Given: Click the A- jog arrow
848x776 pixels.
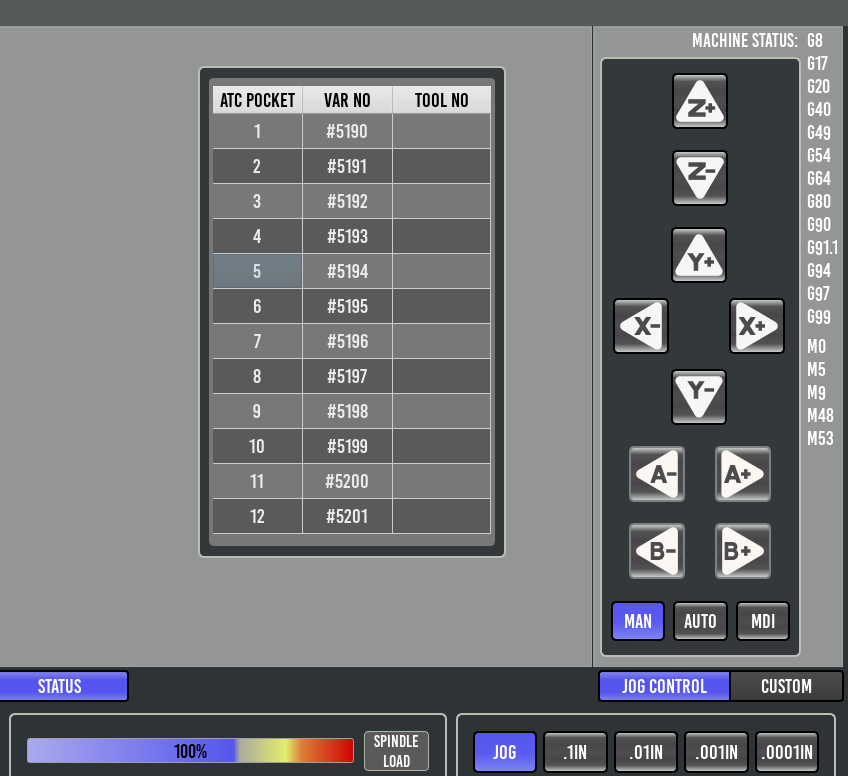Looking at the screenshot, I should [x=657, y=474].
